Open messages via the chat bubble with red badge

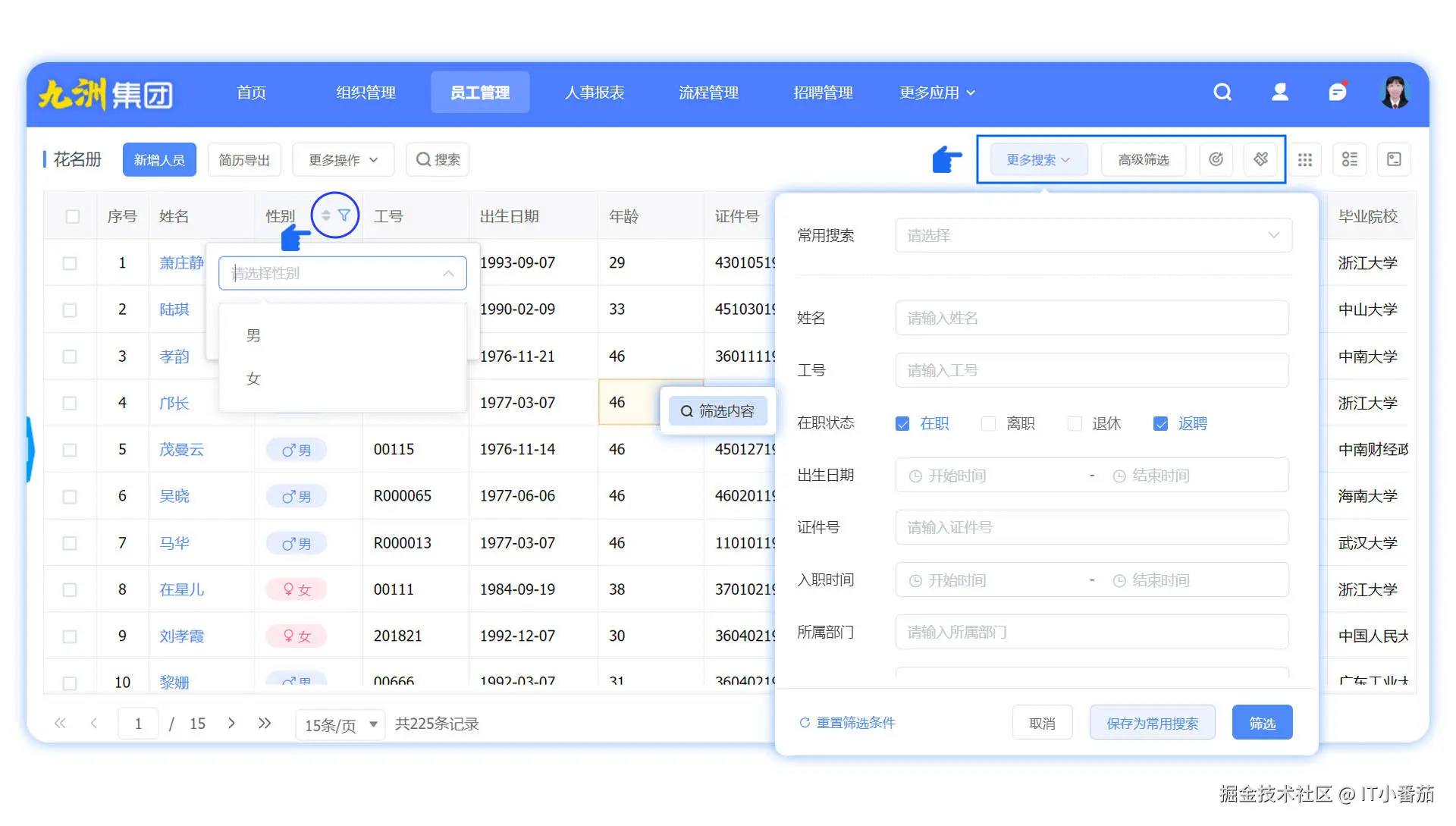[x=1338, y=92]
